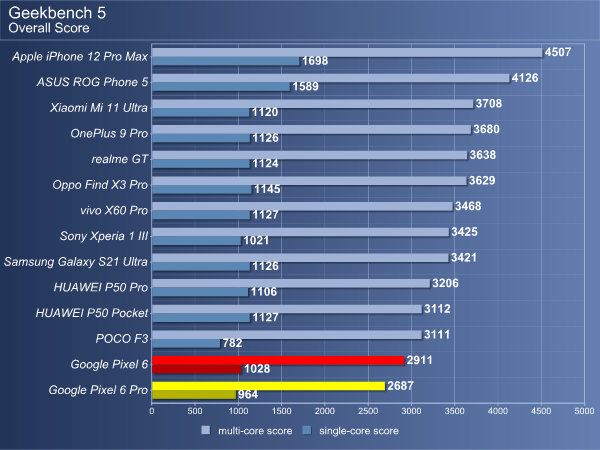Image resolution: width=600 pixels, height=450 pixels.
Task: Click the 1021 single-core value
Action: click(x=256, y=240)
